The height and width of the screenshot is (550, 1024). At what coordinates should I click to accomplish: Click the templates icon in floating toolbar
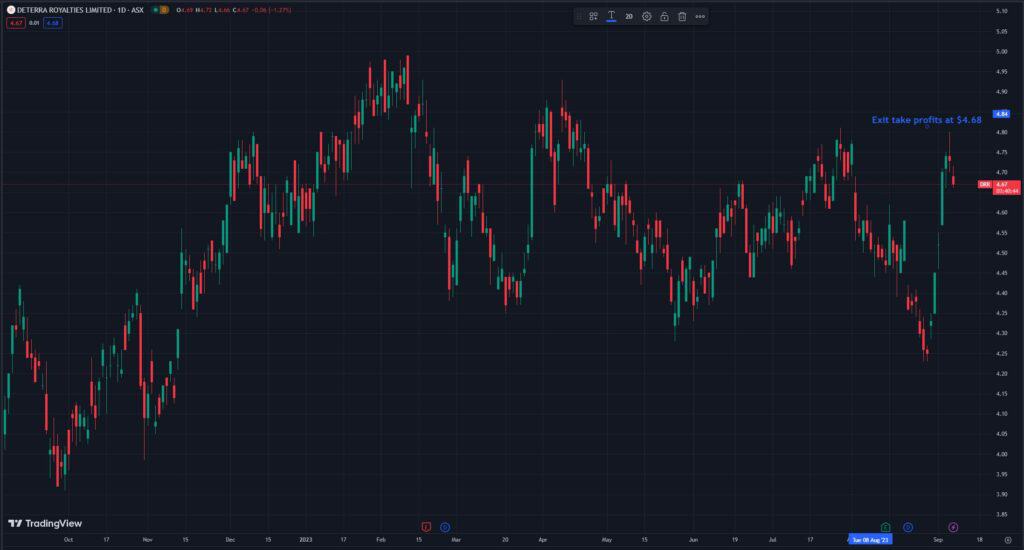(593, 16)
